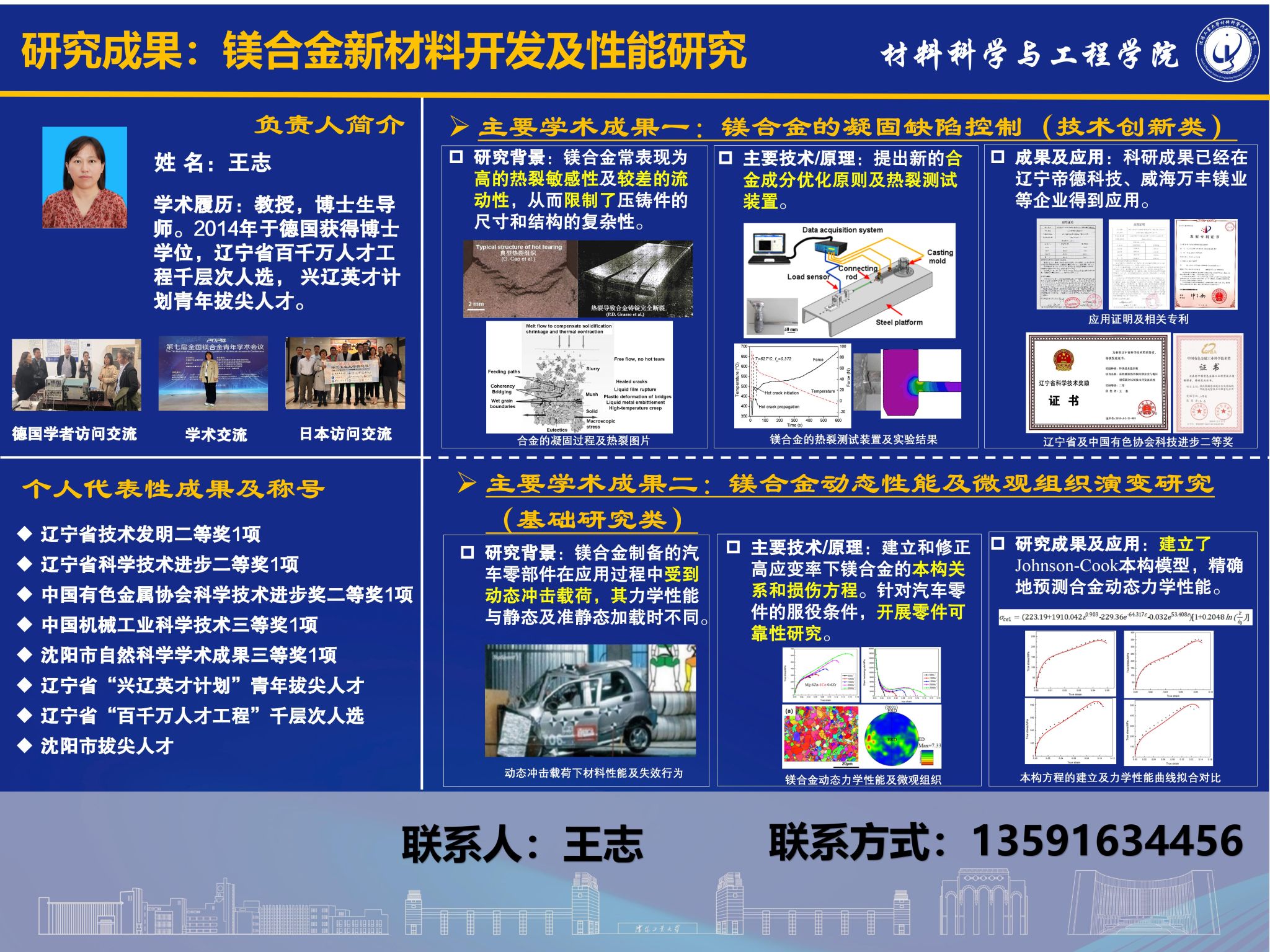The image size is (1270, 952).
Task: Click the hot tearing structure micrograph
Action: [520, 279]
